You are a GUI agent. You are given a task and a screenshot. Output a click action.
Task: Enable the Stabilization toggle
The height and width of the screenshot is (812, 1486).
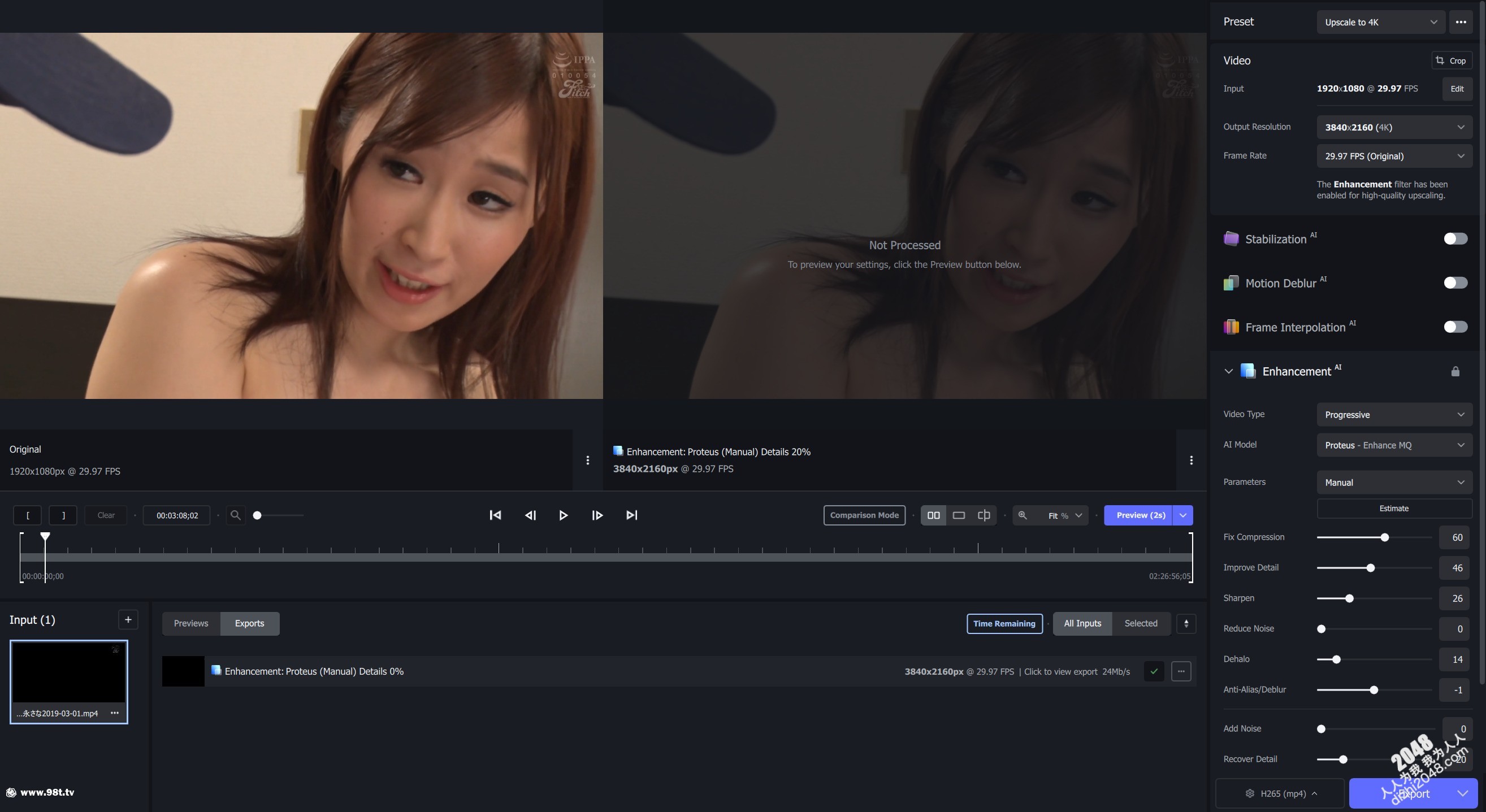1455,239
